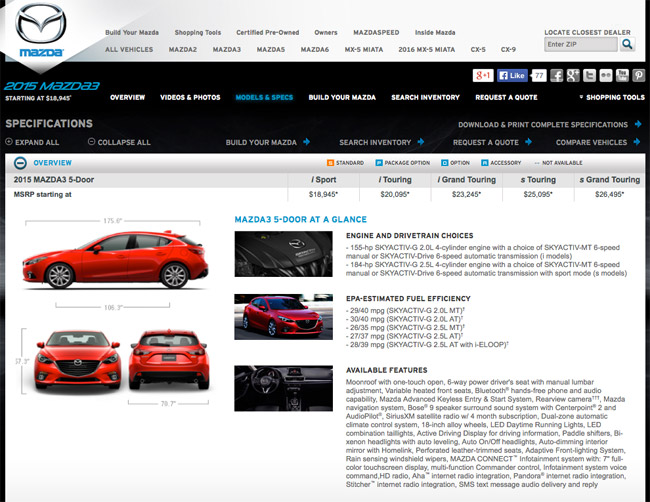Click the Option legend icon
650x502 pixels.
(445, 163)
